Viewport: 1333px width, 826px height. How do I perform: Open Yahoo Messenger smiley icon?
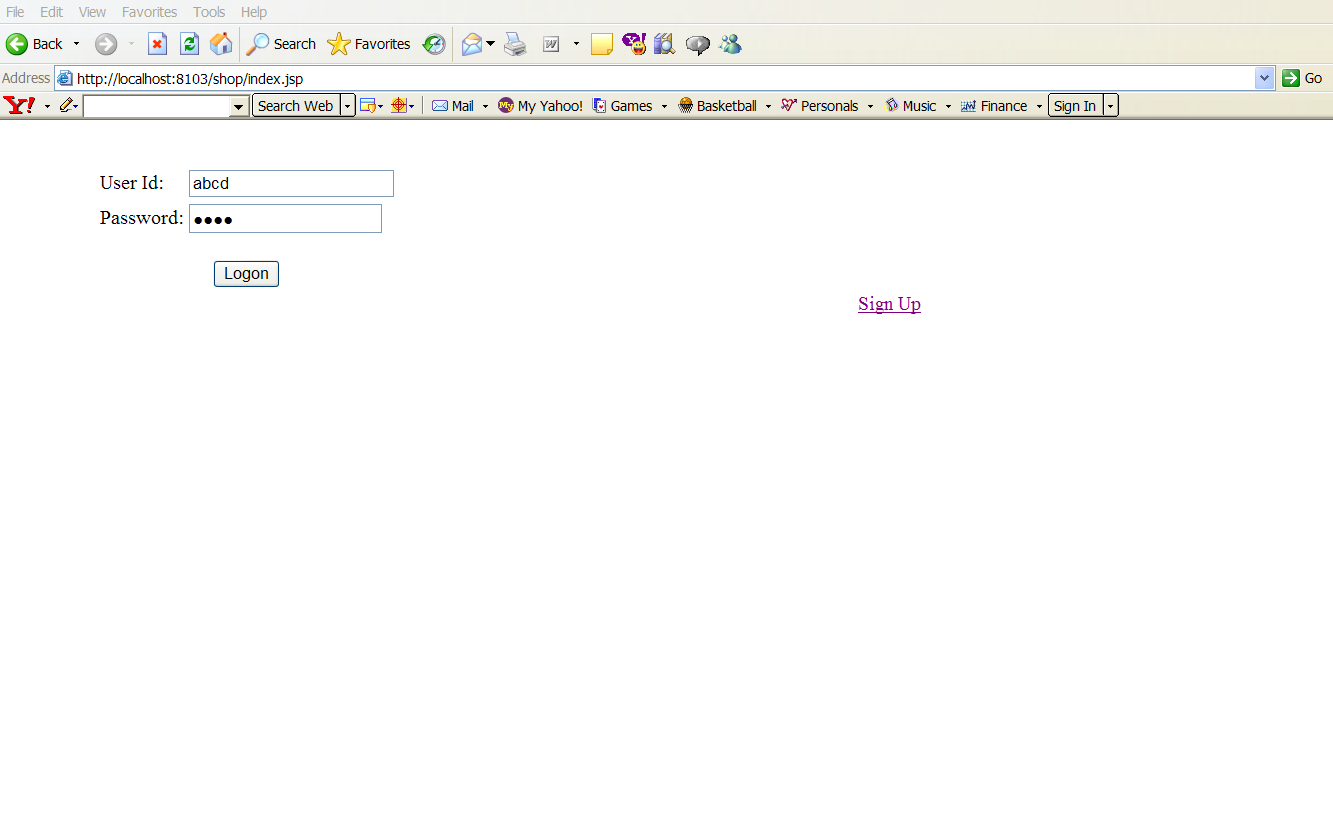(634, 44)
